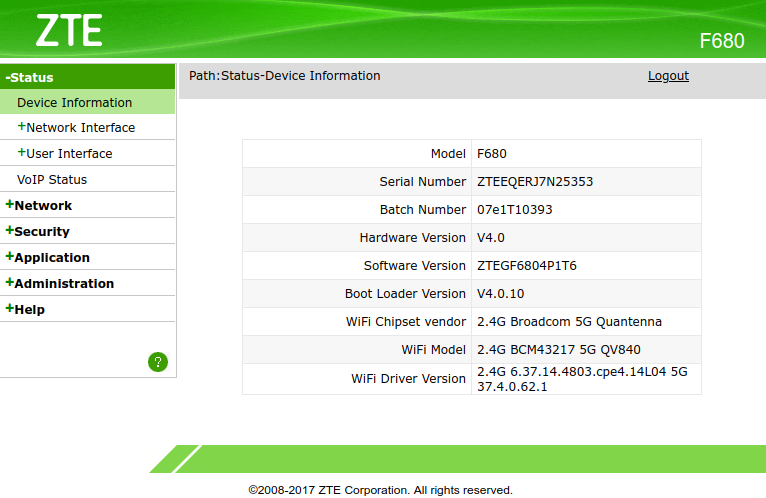
Task: Click the WiFi Model label
Action: coord(433,349)
